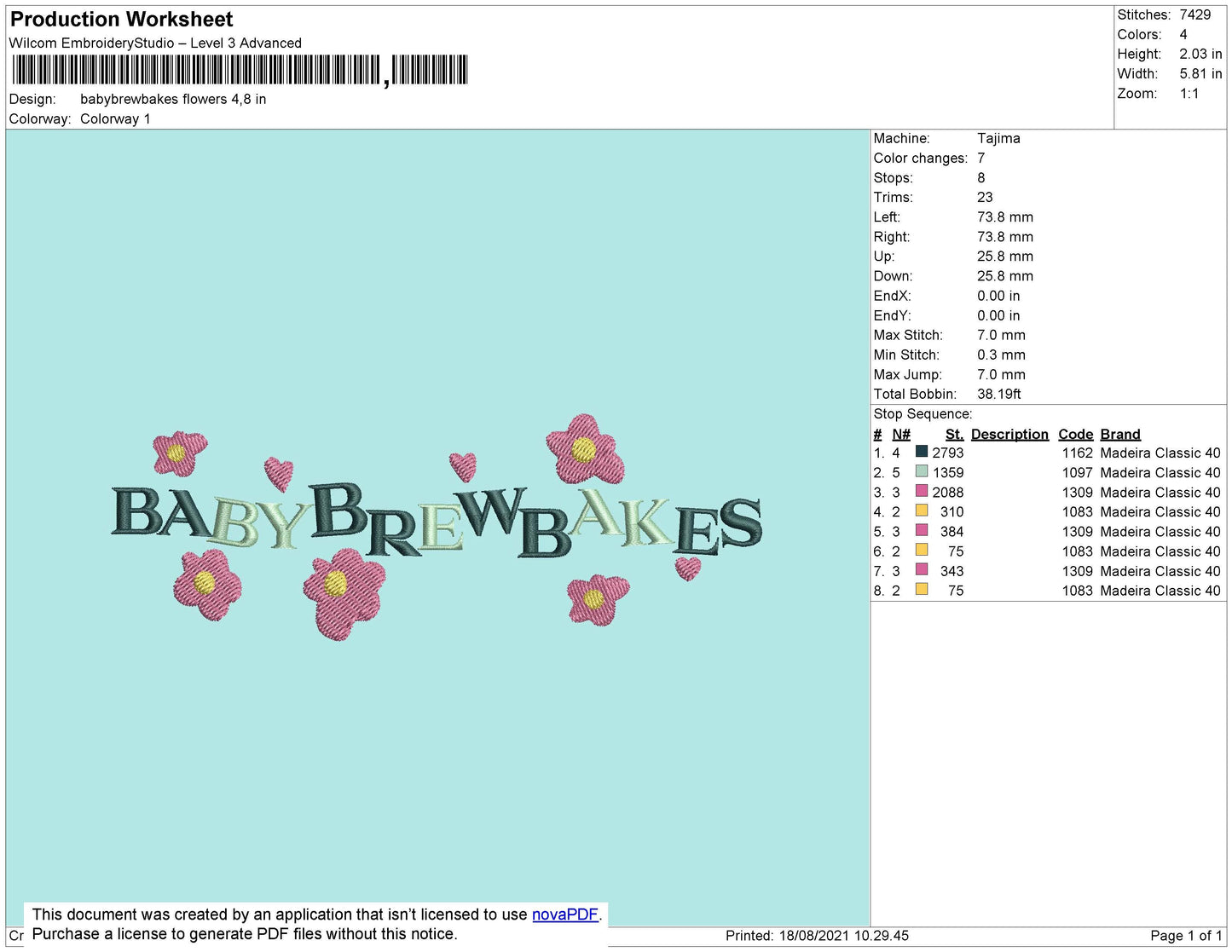This screenshot has height=952, width=1232.
Task: Select yellow swatch in stop 6 row
Action: click(922, 550)
